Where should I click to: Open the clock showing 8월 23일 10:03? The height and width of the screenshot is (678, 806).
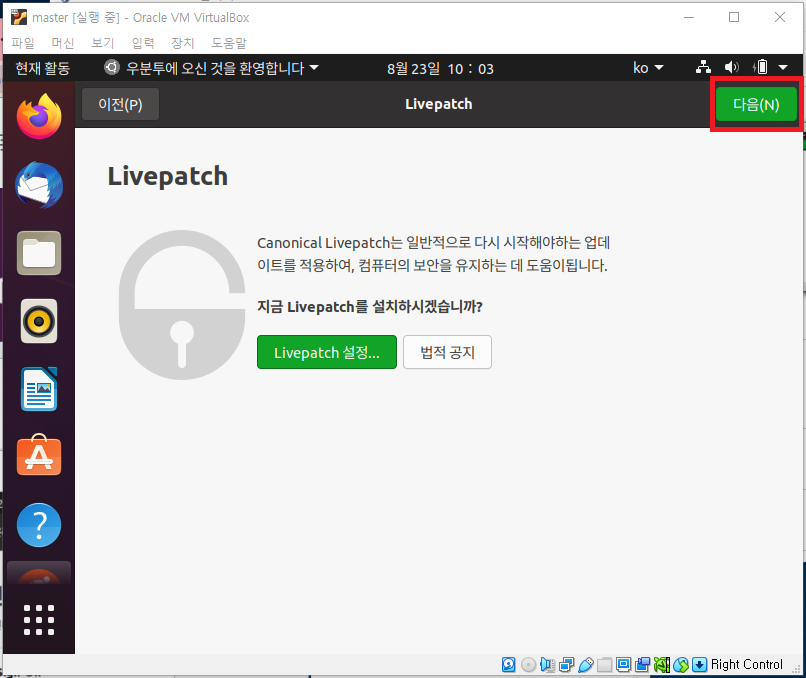coord(440,68)
